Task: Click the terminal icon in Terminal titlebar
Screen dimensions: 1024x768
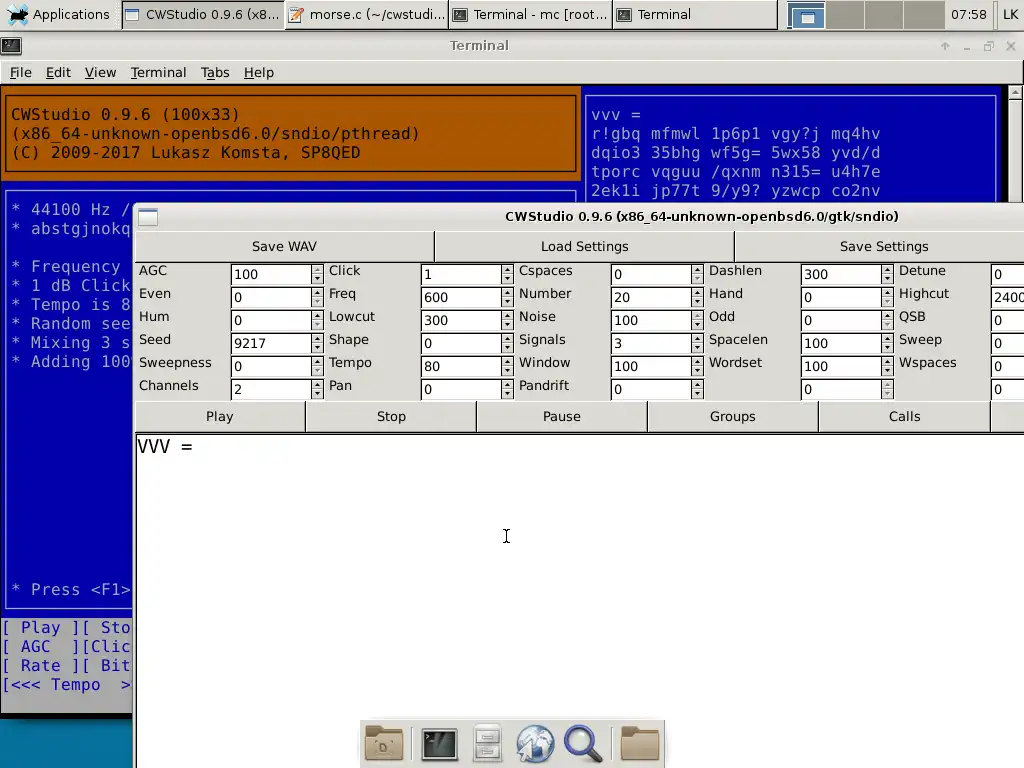Action: pyautogui.click(x=11, y=46)
